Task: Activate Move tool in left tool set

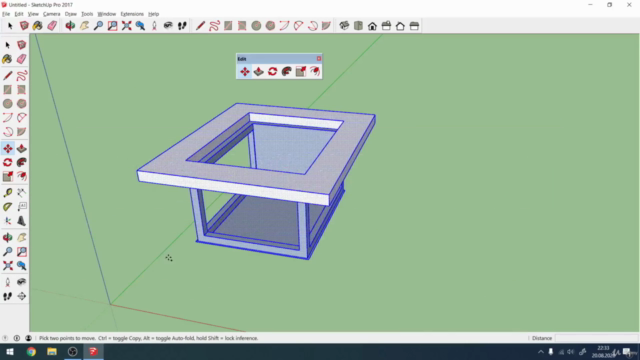Action: [7, 148]
